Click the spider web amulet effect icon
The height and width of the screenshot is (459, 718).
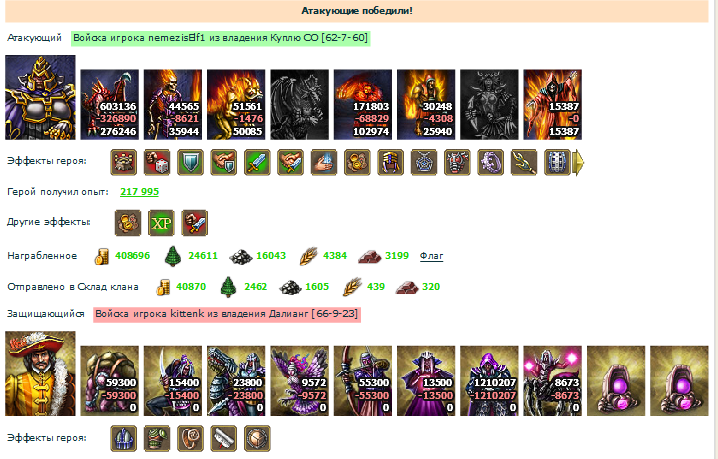pyautogui.click(x=424, y=162)
